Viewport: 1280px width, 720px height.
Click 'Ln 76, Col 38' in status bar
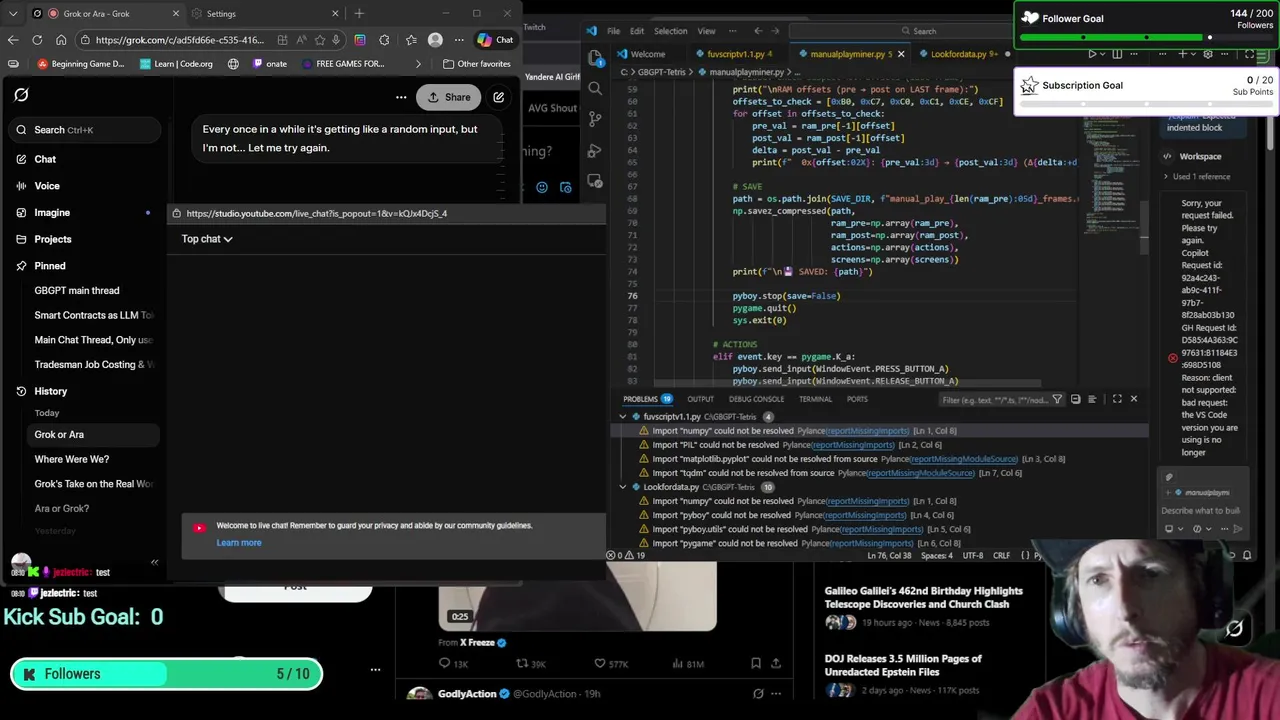(x=889, y=555)
